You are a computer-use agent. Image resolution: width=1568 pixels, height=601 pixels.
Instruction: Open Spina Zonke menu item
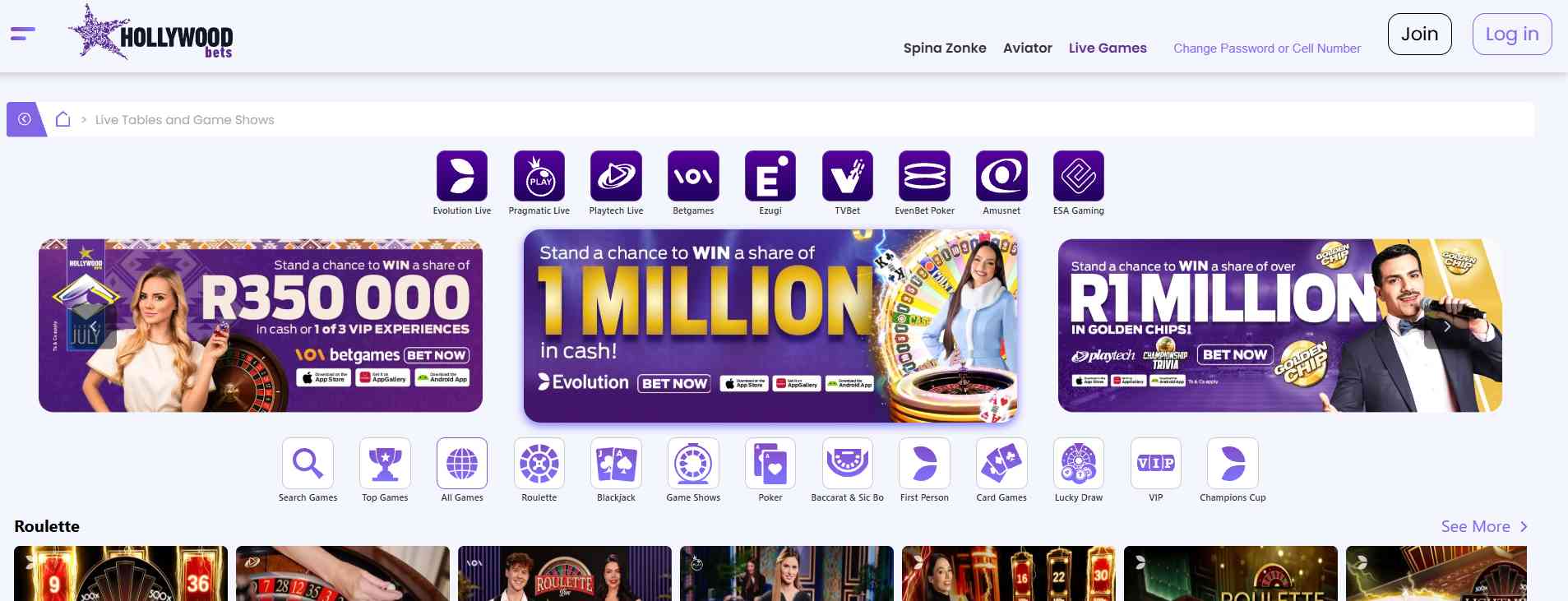pyautogui.click(x=945, y=48)
